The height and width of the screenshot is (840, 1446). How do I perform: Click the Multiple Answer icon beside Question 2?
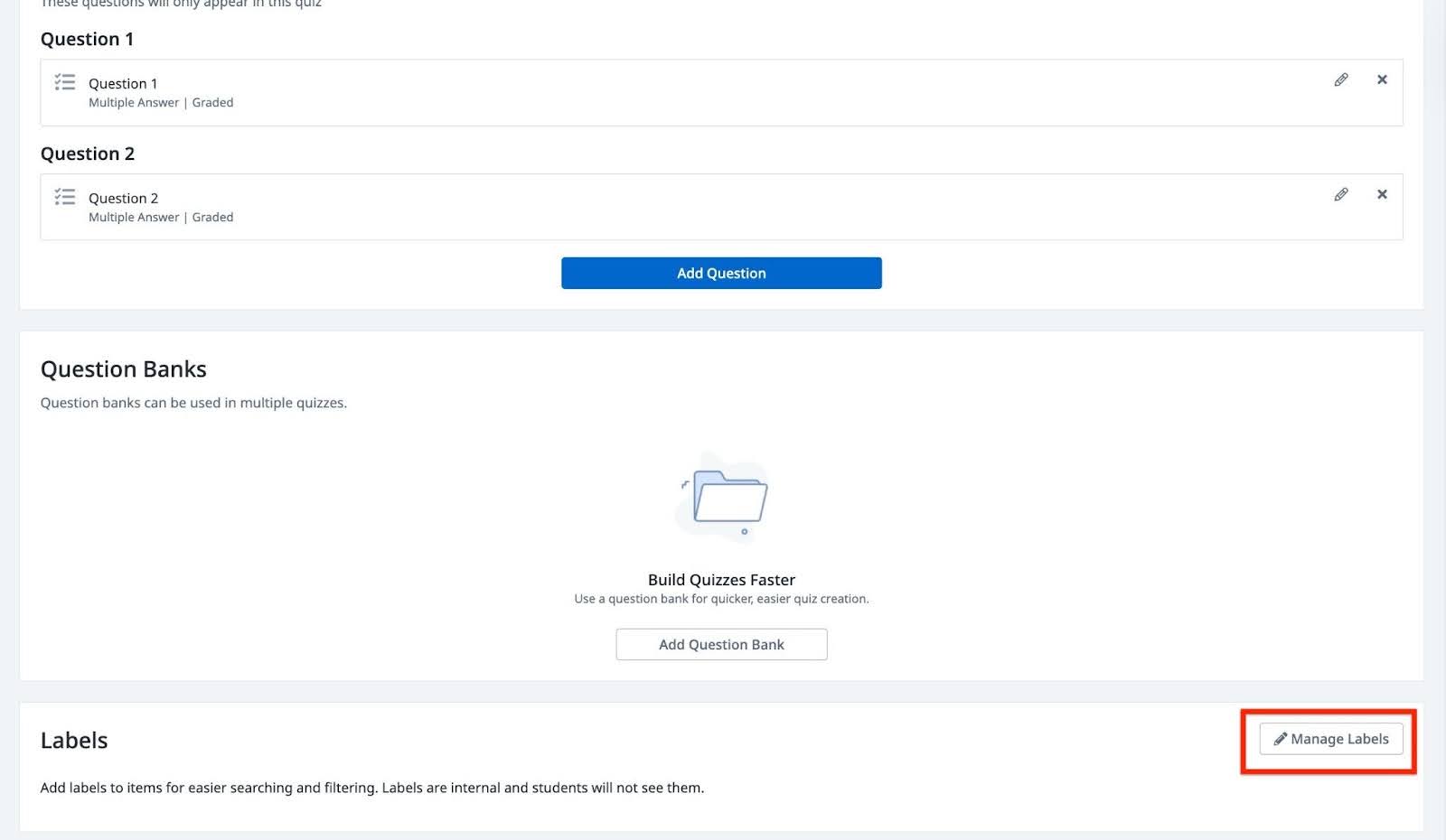[64, 196]
